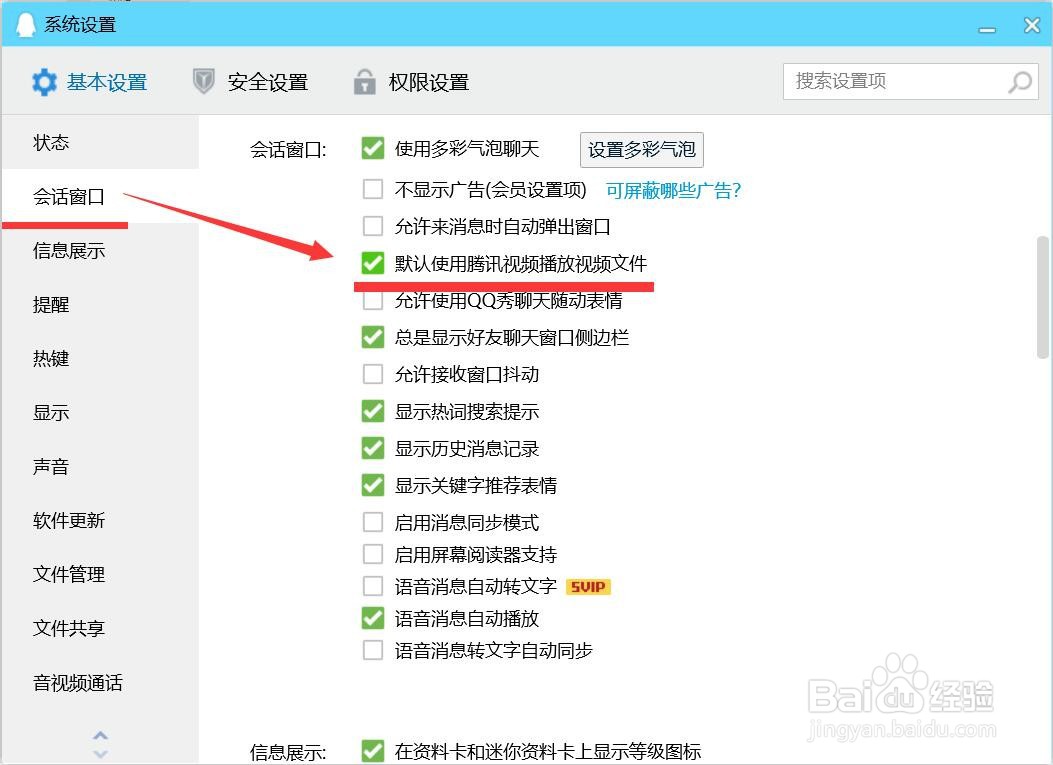Click the magnifier search icon
Image resolution: width=1053 pixels, height=765 pixels.
click(1020, 82)
